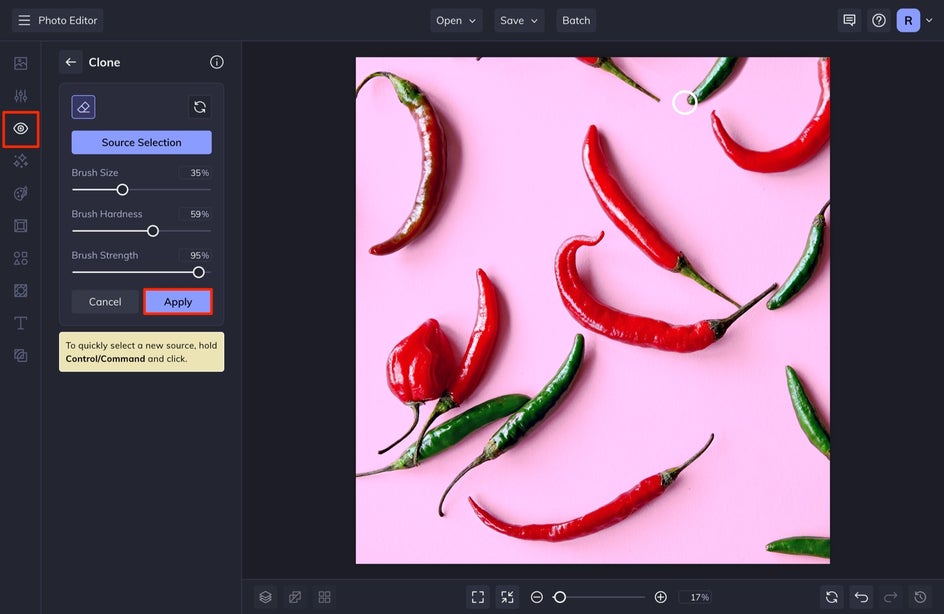Image resolution: width=944 pixels, height=614 pixels.
Task: Edit the 17% zoom value field
Action: click(697, 597)
